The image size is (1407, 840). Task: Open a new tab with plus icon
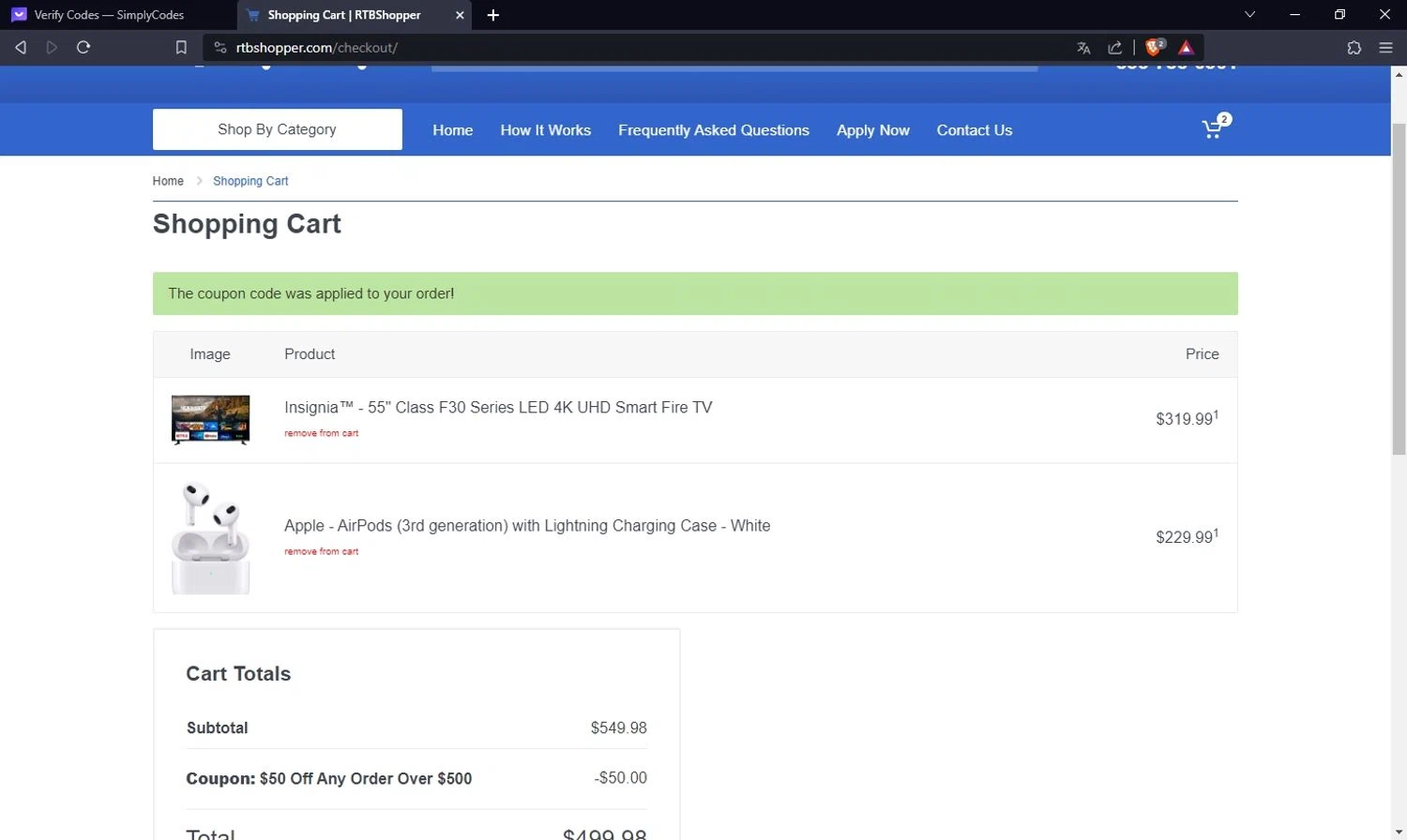pos(493,15)
